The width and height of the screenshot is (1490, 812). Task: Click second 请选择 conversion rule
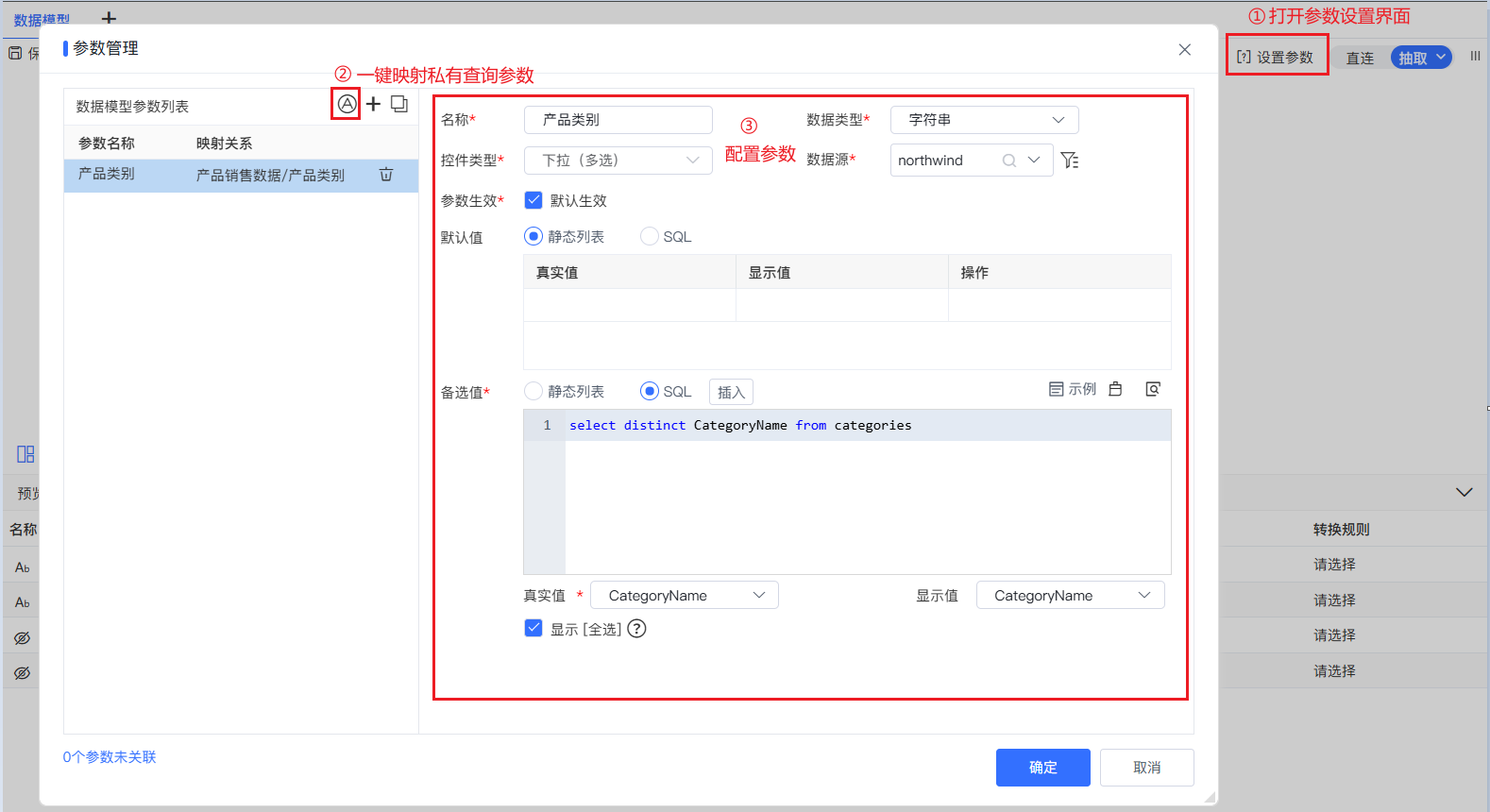[1334, 601]
